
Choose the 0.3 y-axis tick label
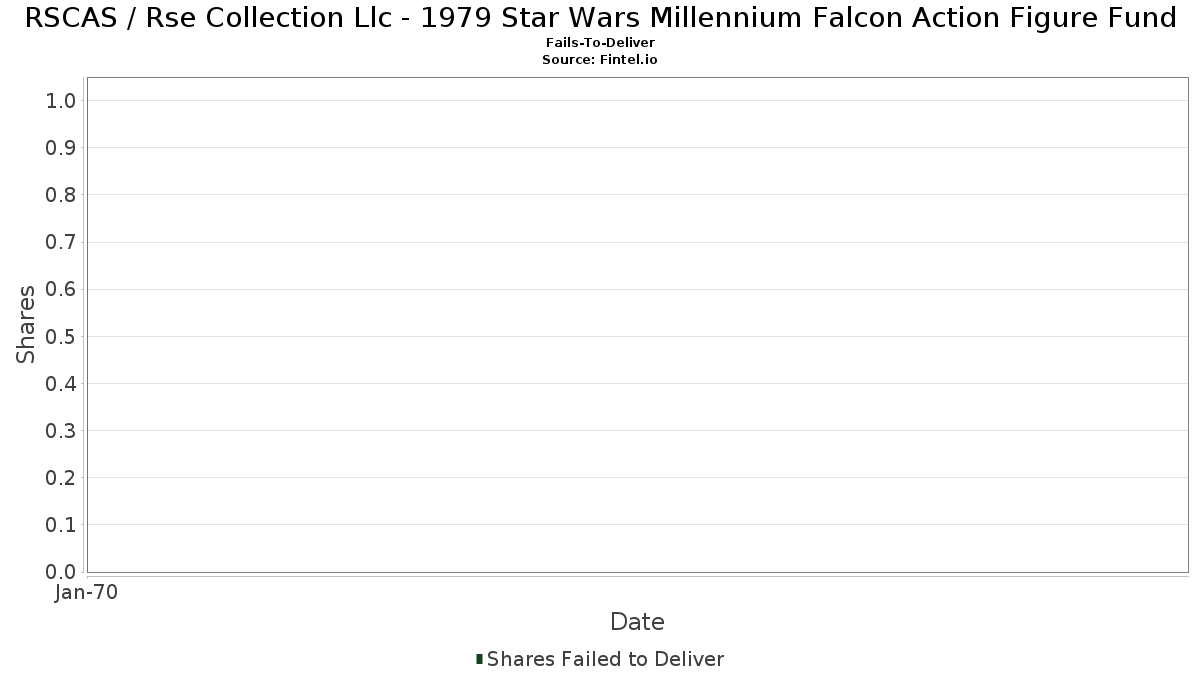pos(61,431)
